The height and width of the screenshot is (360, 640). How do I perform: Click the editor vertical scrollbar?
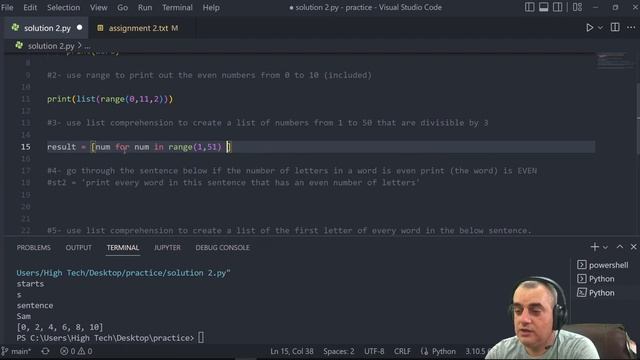(x=638, y=118)
